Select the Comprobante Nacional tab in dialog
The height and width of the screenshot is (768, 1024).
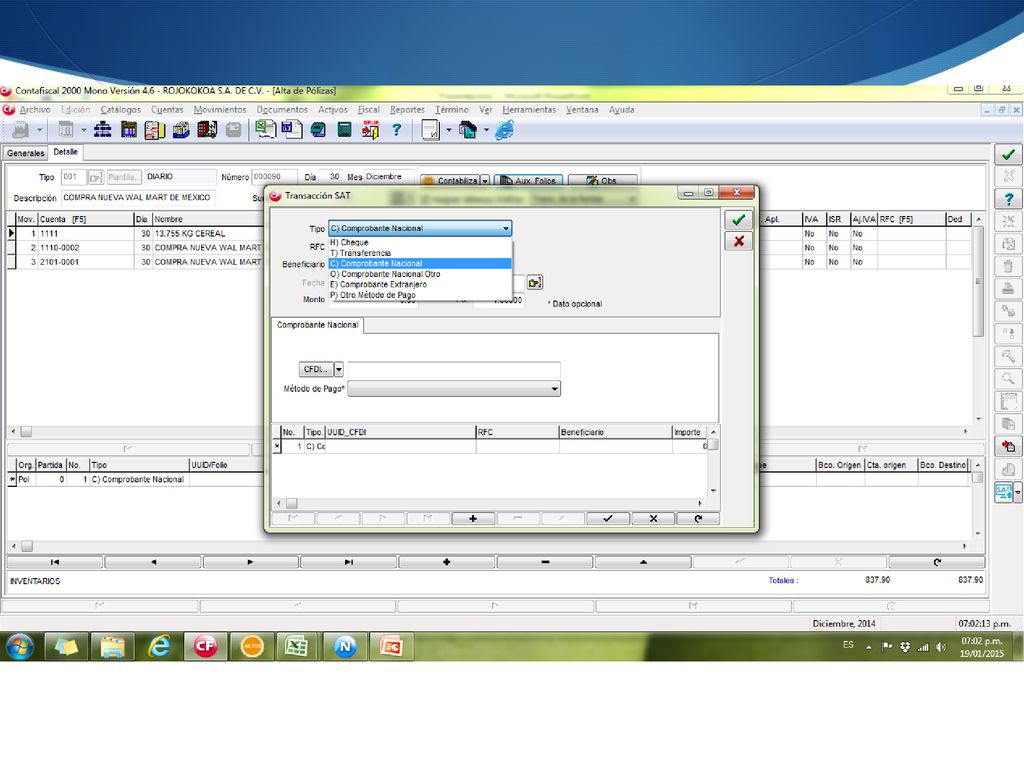tap(317, 325)
